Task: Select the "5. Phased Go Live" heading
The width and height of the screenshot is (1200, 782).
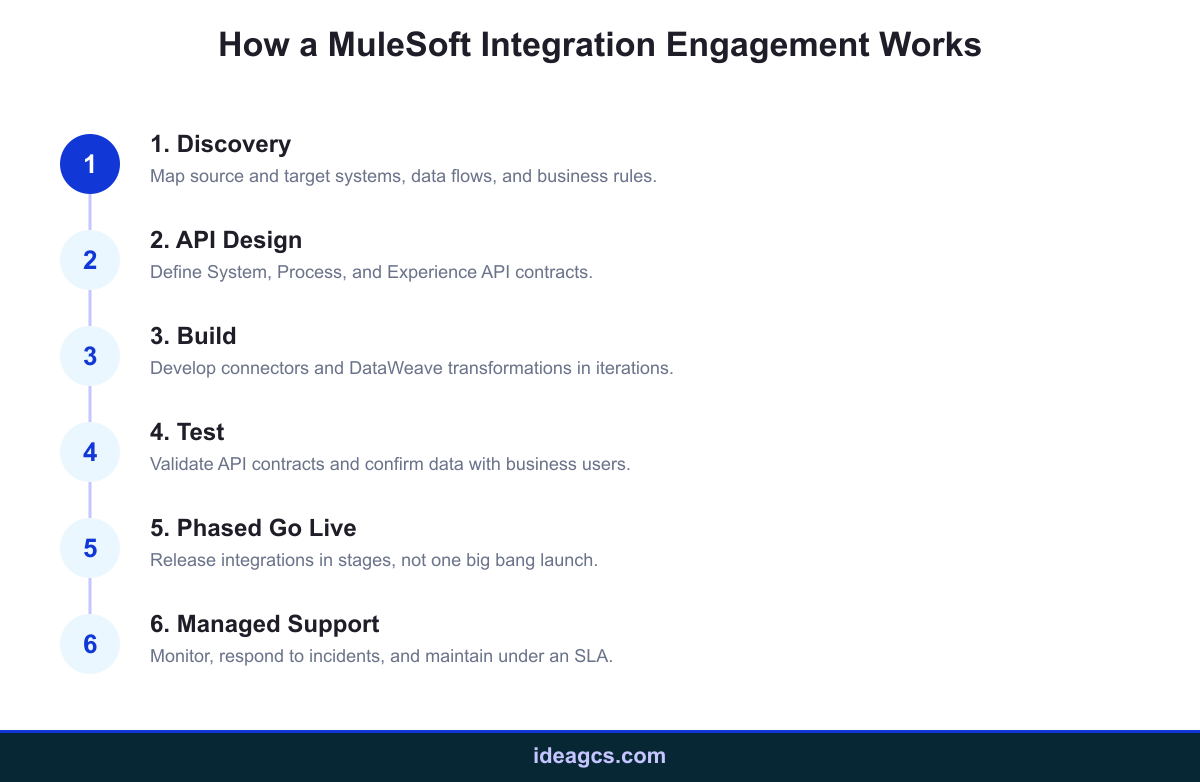Action: [x=253, y=528]
